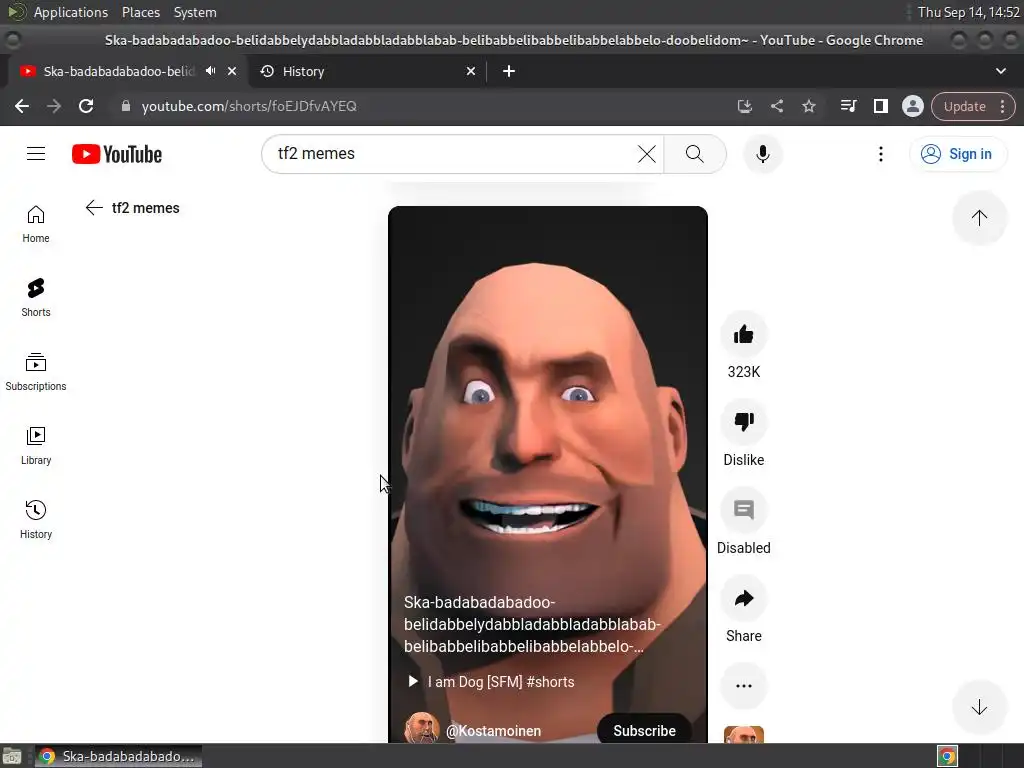
Task: Reload the page
Action: [x=86, y=106]
